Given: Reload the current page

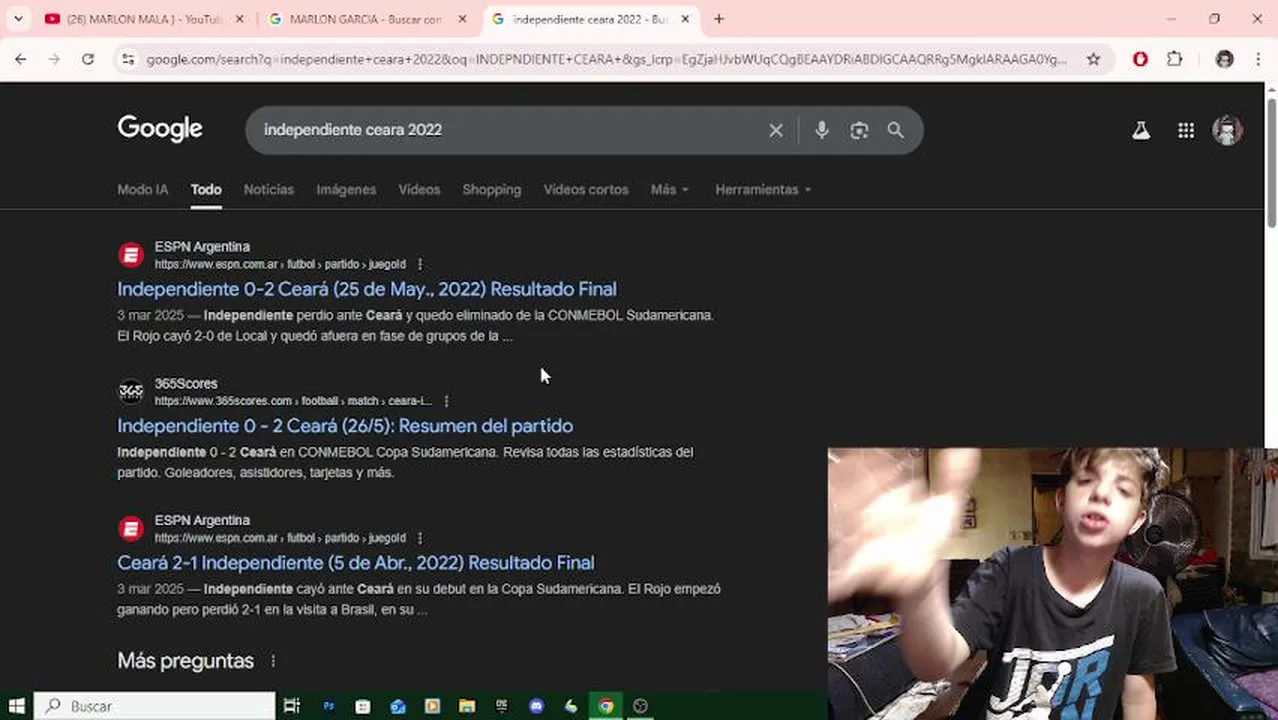Looking at the screenshot, I should [88, 59].
